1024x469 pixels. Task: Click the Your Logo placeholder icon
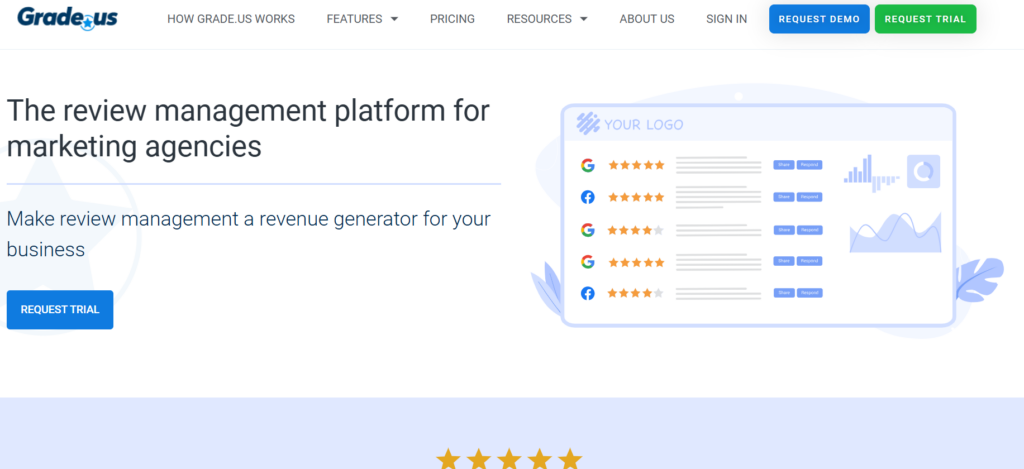coord(588,123)
